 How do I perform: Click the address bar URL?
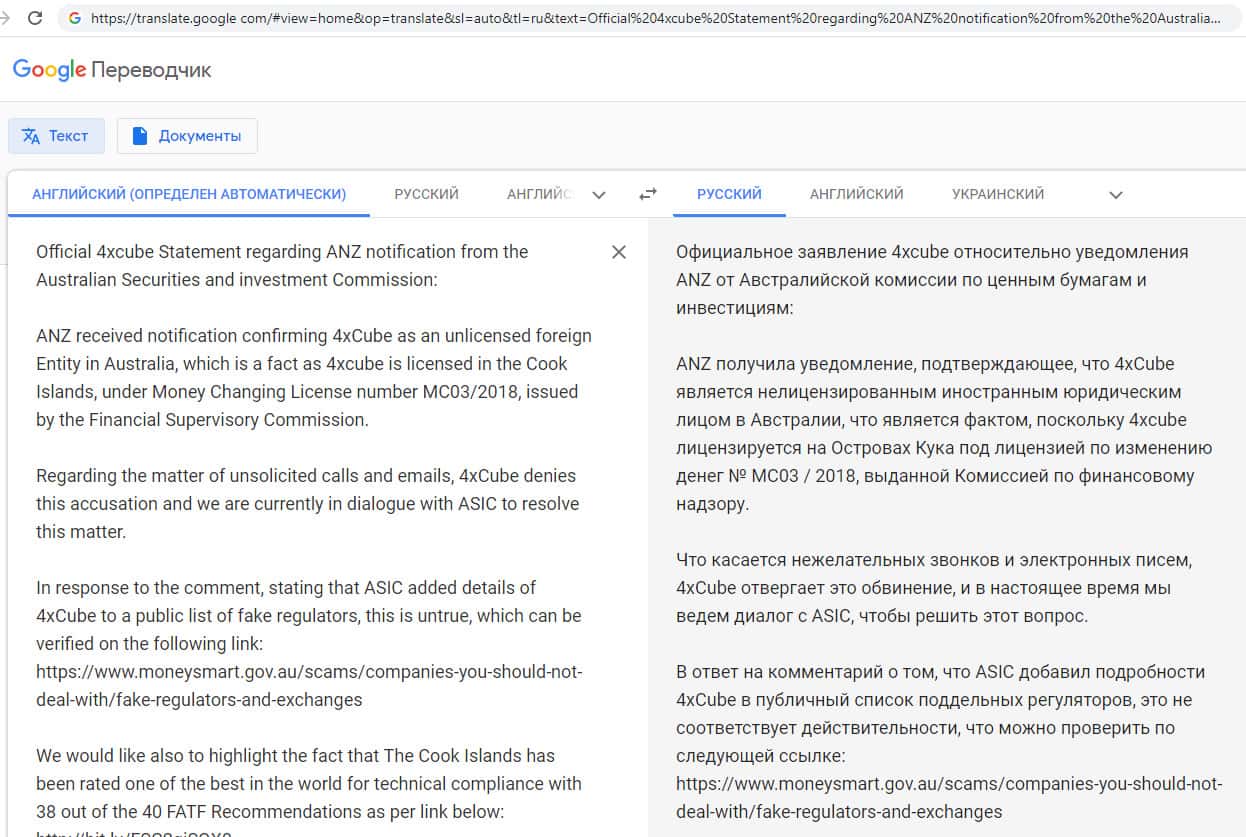pos(655,18)
